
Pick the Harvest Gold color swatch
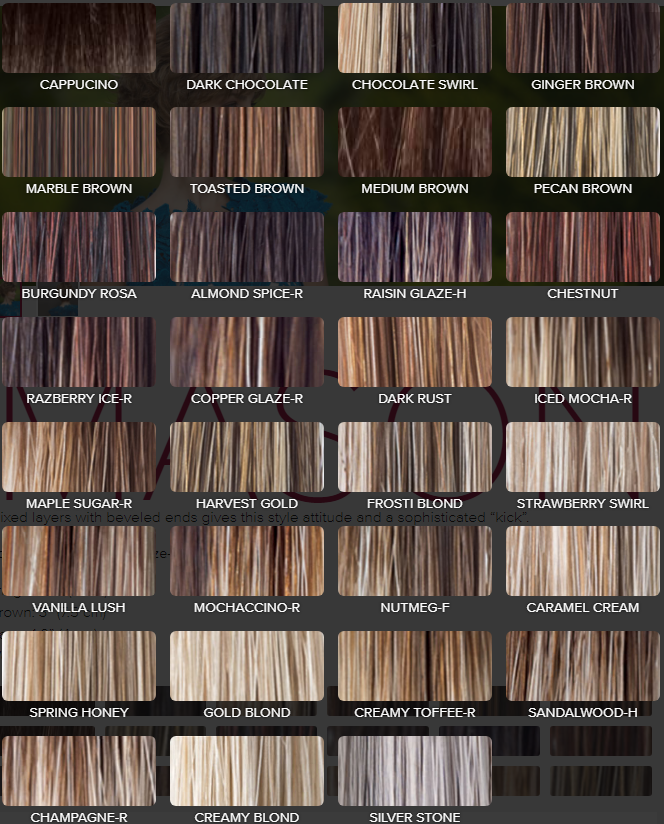pyautogui.click(x=247, y=457)
